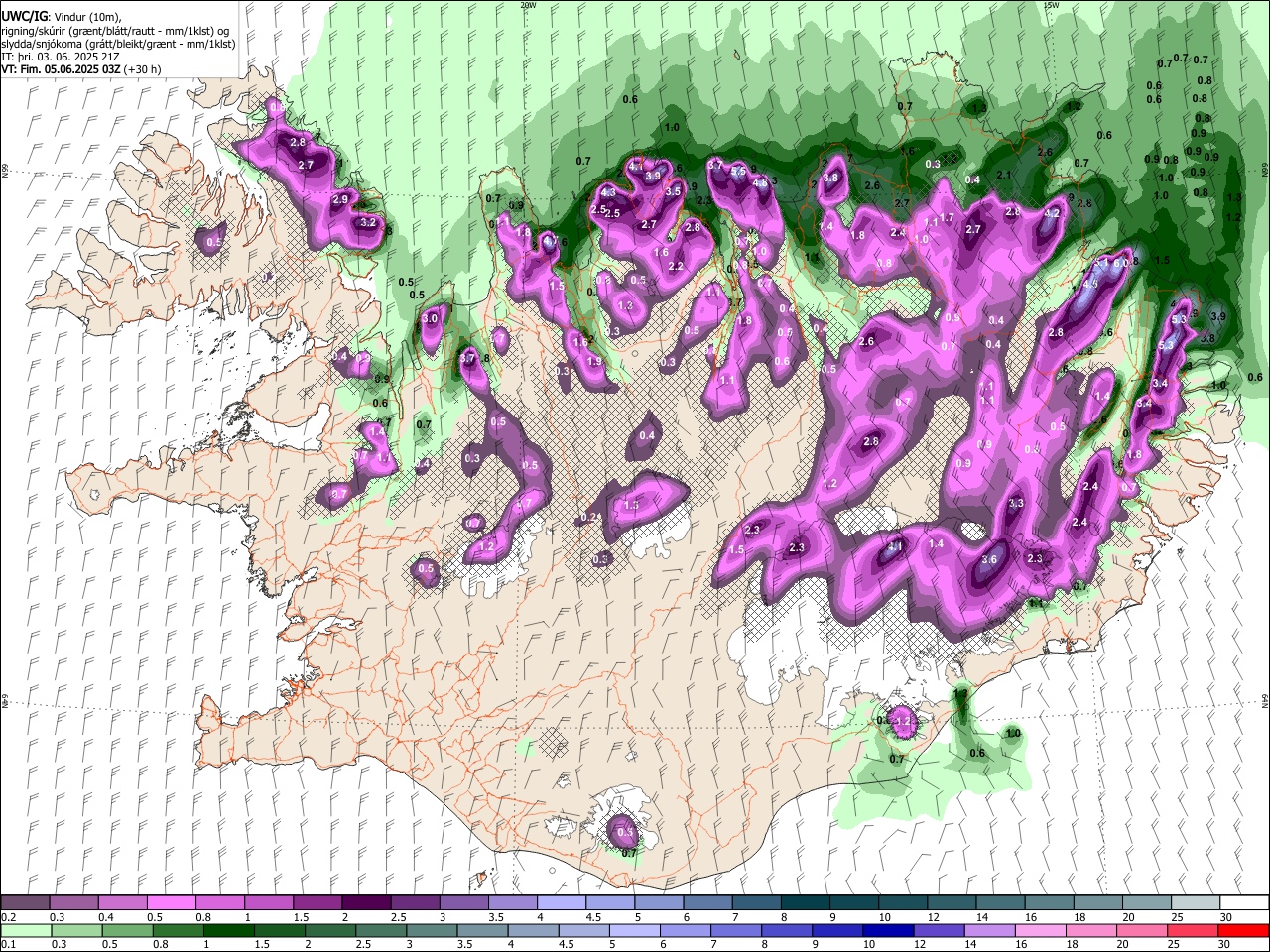Select the initial time "IT: þri. 03. 06. 2025 21Z"
Image resolution: width=1270 pixels, height=952 pixels.
[x=62, y=57]
